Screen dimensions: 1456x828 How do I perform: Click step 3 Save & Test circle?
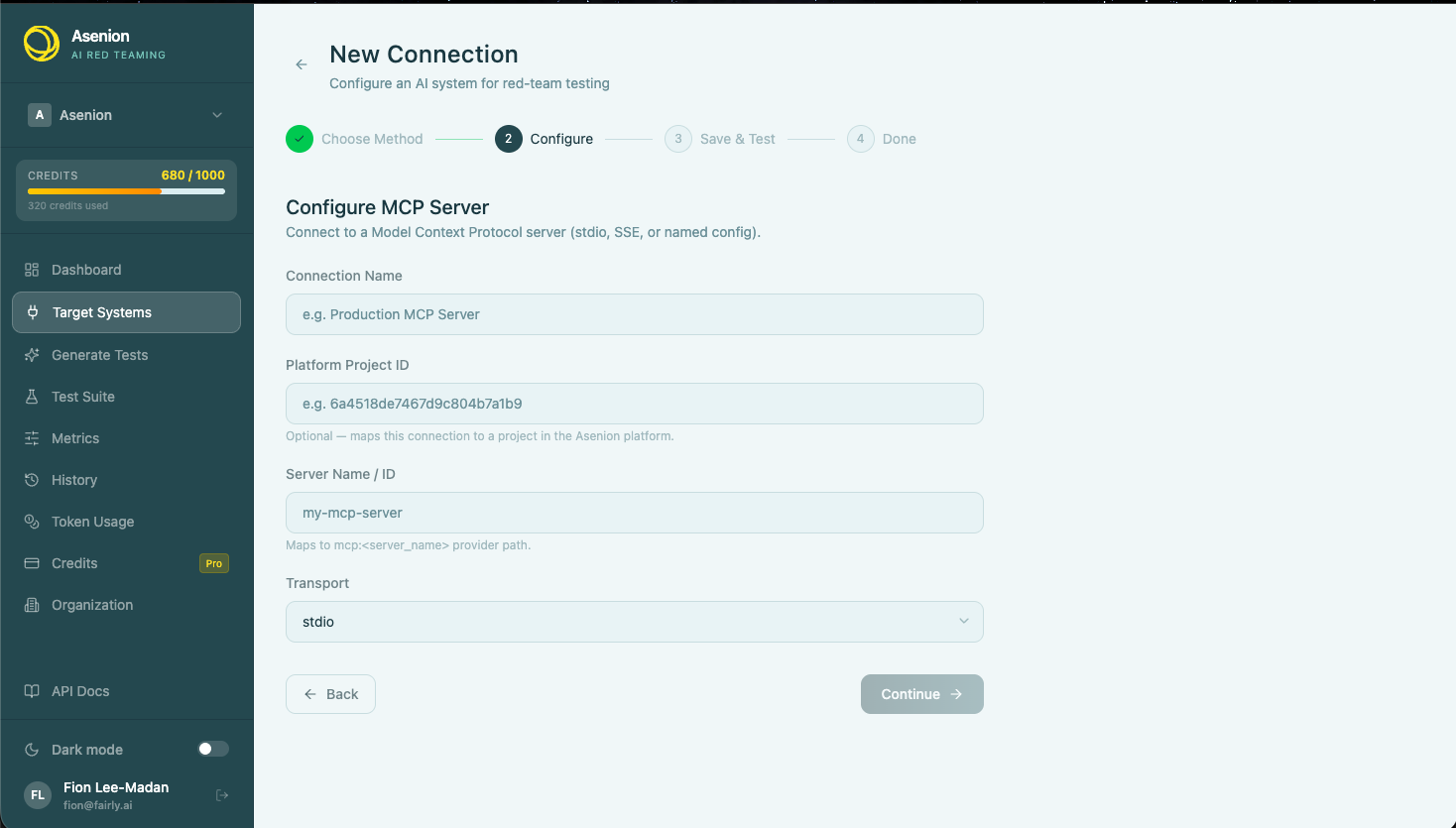click(678, 139)
